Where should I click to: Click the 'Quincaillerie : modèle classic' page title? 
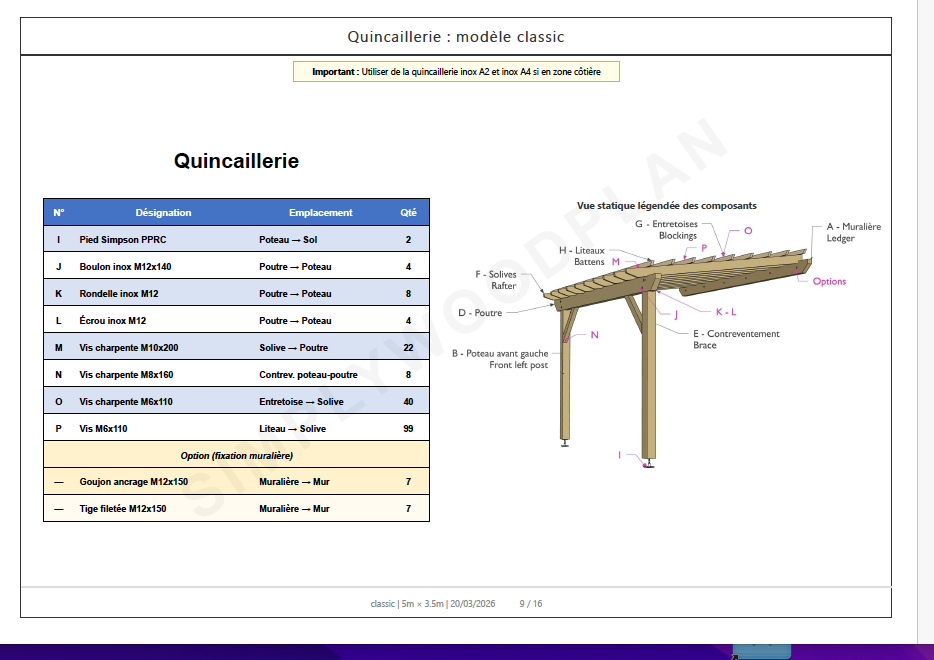[456, 36]
